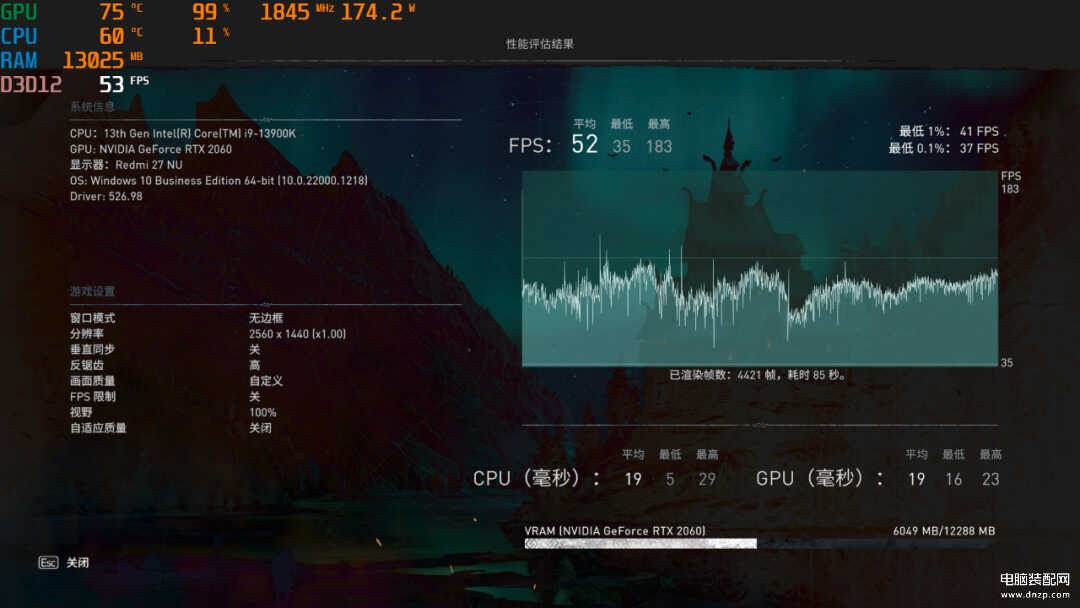Screen dimensions: 1080x608
Task: Click the CPU maximum milliseconds value 29
Action: (707, 479)
